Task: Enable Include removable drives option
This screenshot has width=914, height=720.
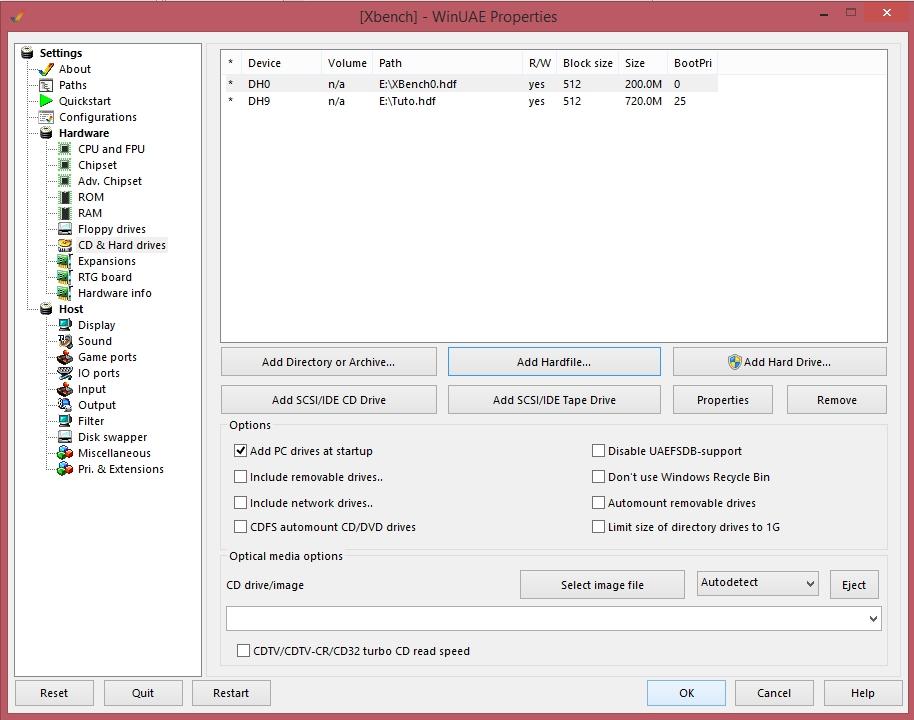Action: 240,477
